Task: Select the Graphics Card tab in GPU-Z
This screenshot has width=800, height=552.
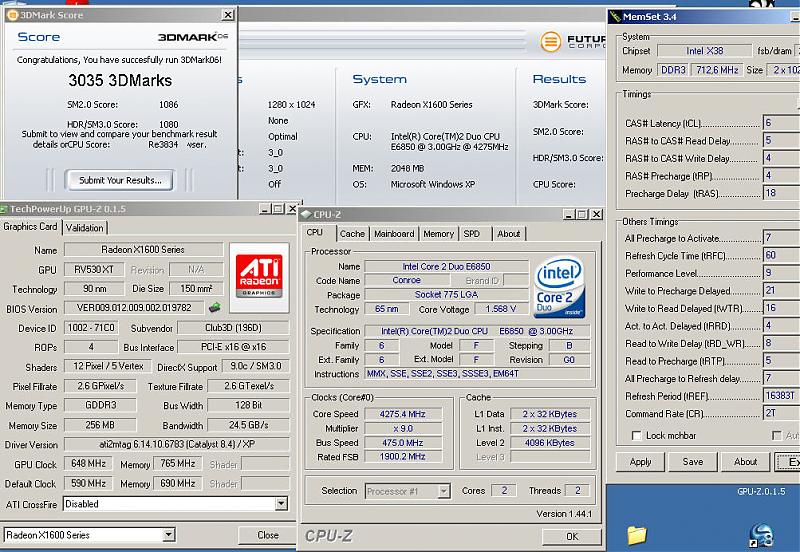Action: coord(31,227)
